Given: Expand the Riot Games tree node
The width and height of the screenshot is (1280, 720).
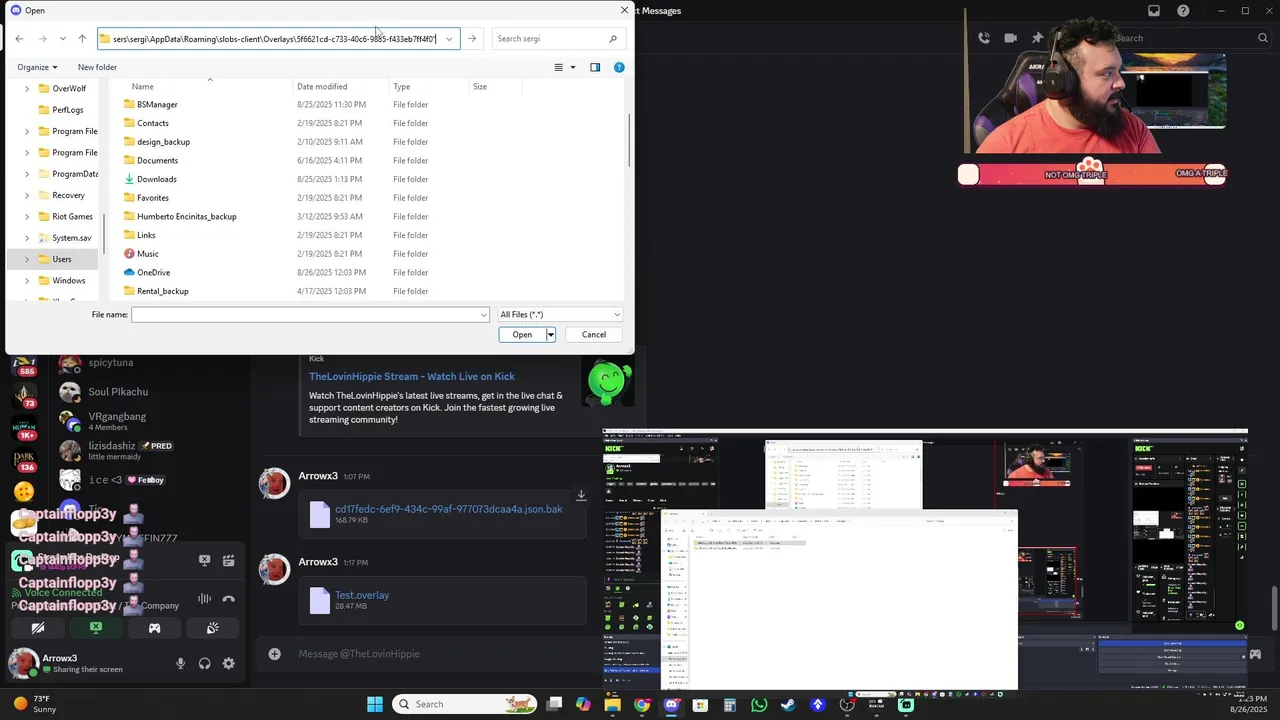Looking at the screenshot, I should [27, 216].
